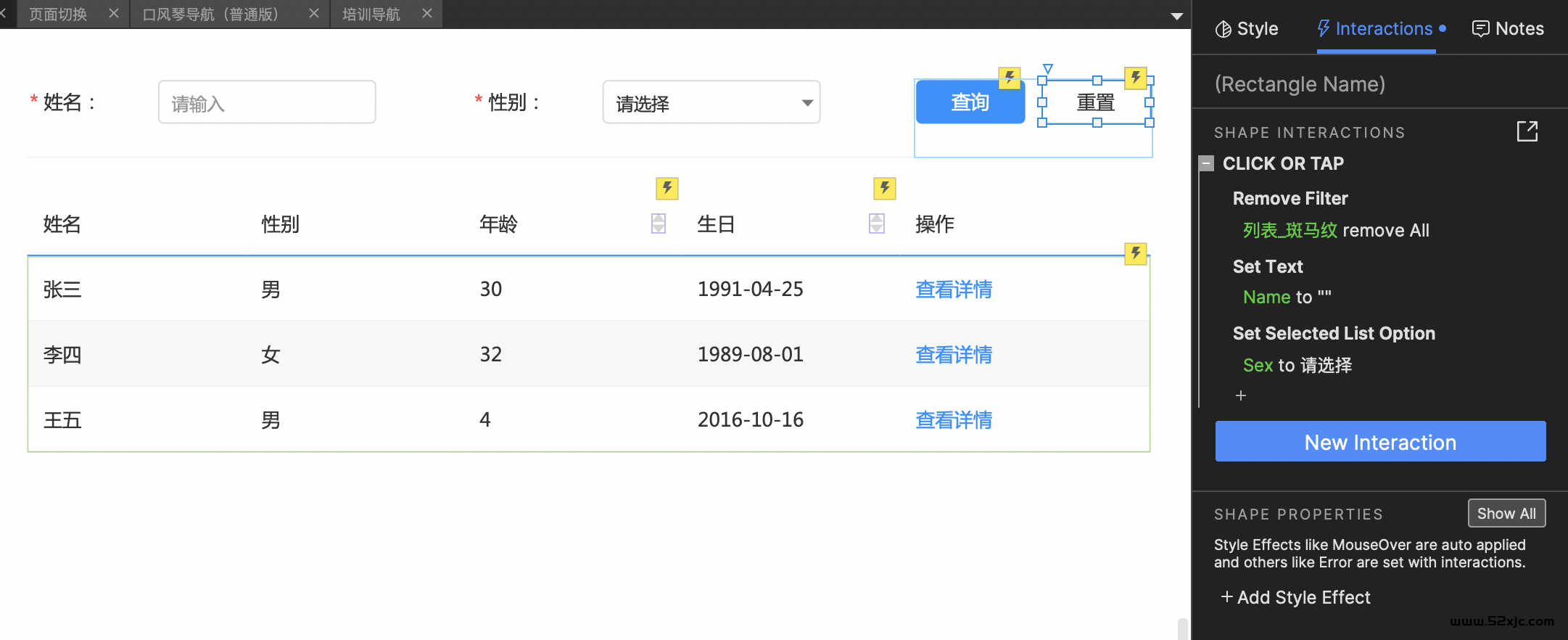This screenshot has height=640, width=1568.
Task: Click the plus icon to add an action
Action: click(x=1241, y=395)
